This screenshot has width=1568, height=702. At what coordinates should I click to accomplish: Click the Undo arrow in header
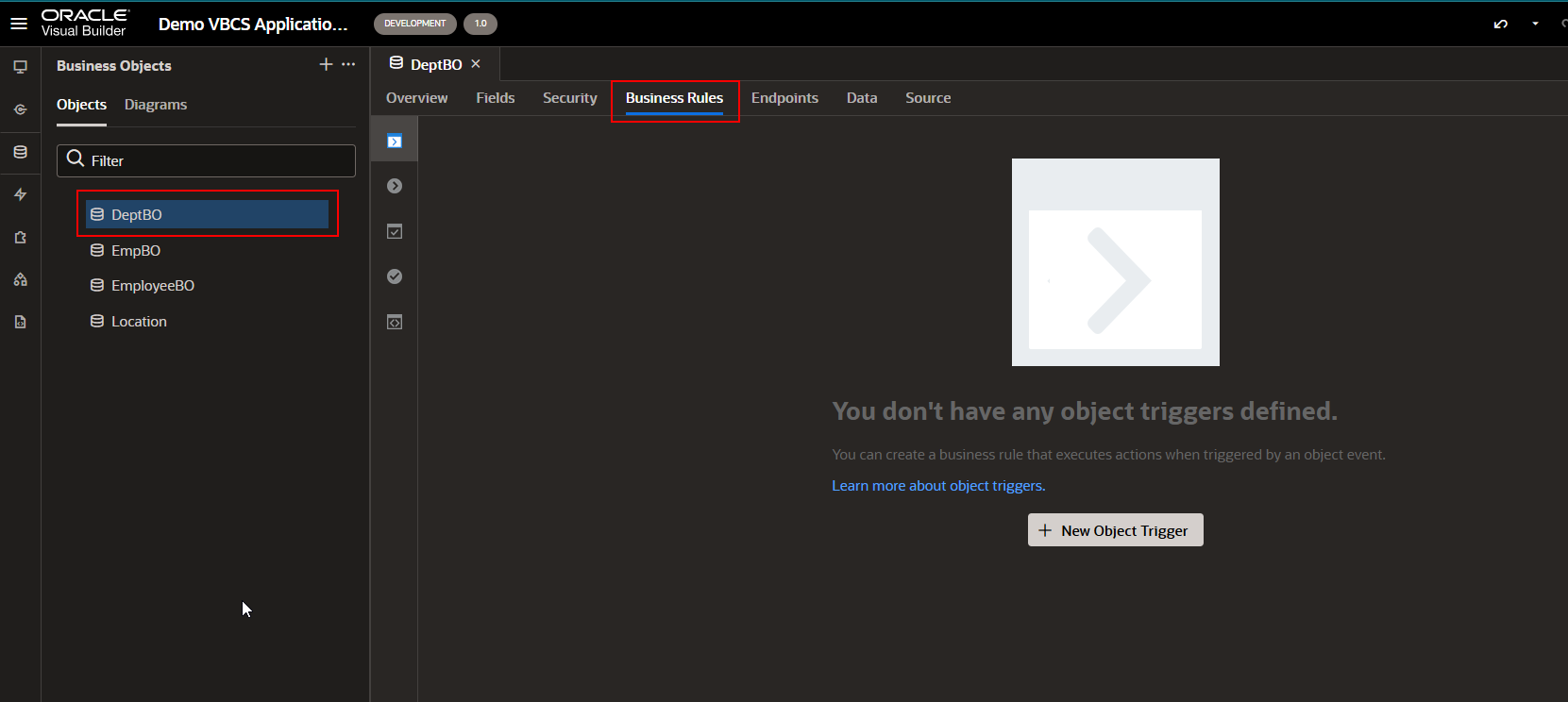point(1501,24)
